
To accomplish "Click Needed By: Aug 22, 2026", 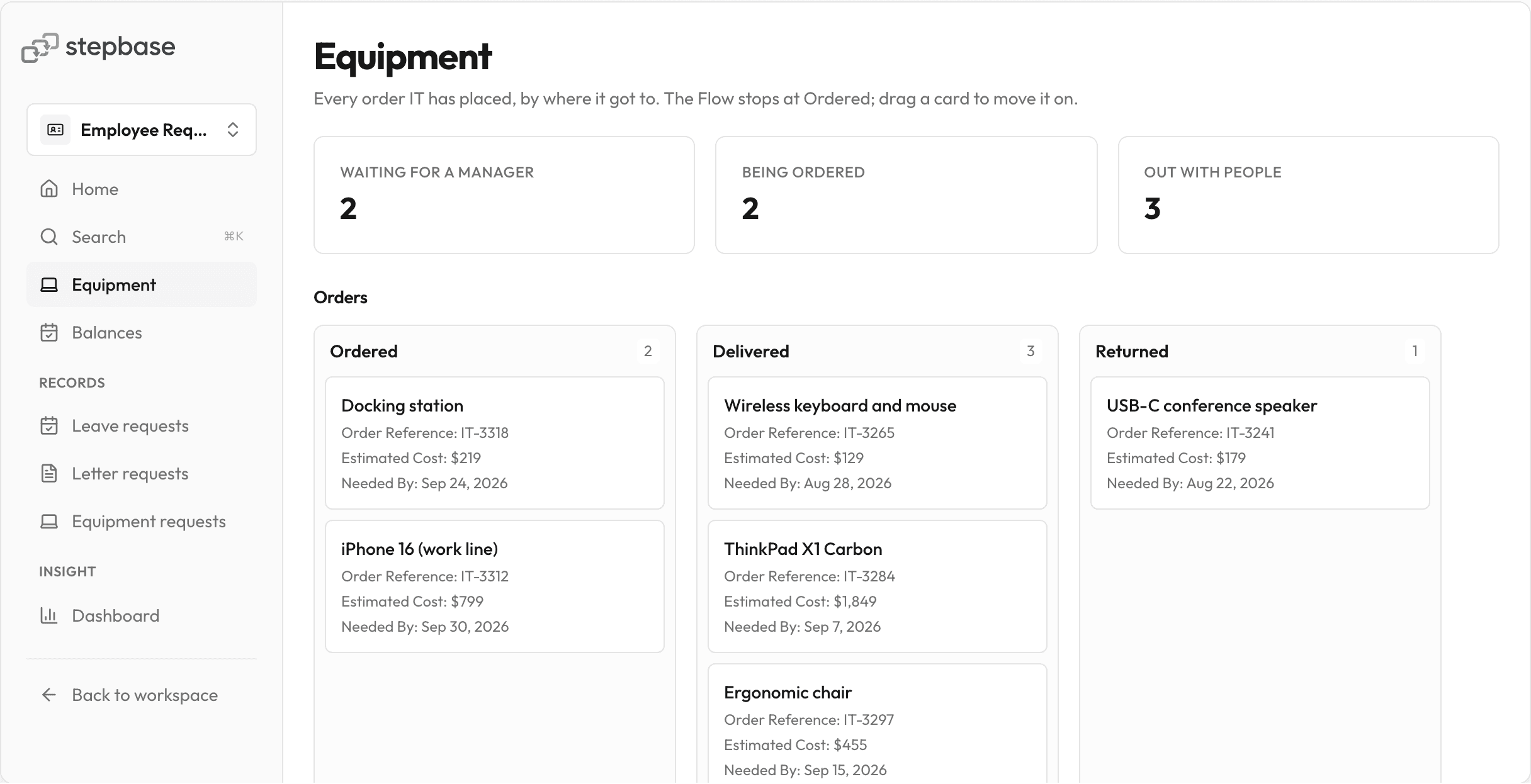I will coord(1190,483).
